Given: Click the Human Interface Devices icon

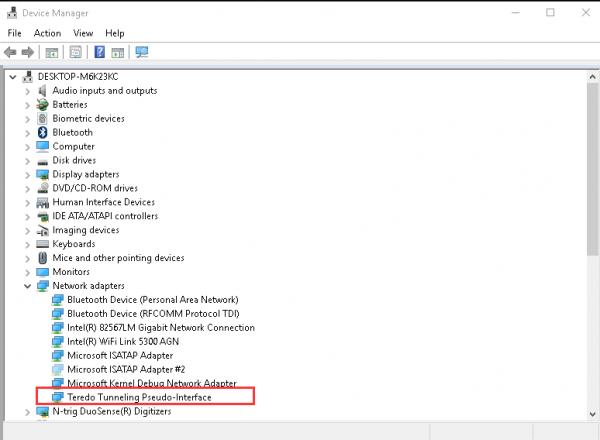Looking at the screenshot, I should [42, 202].
